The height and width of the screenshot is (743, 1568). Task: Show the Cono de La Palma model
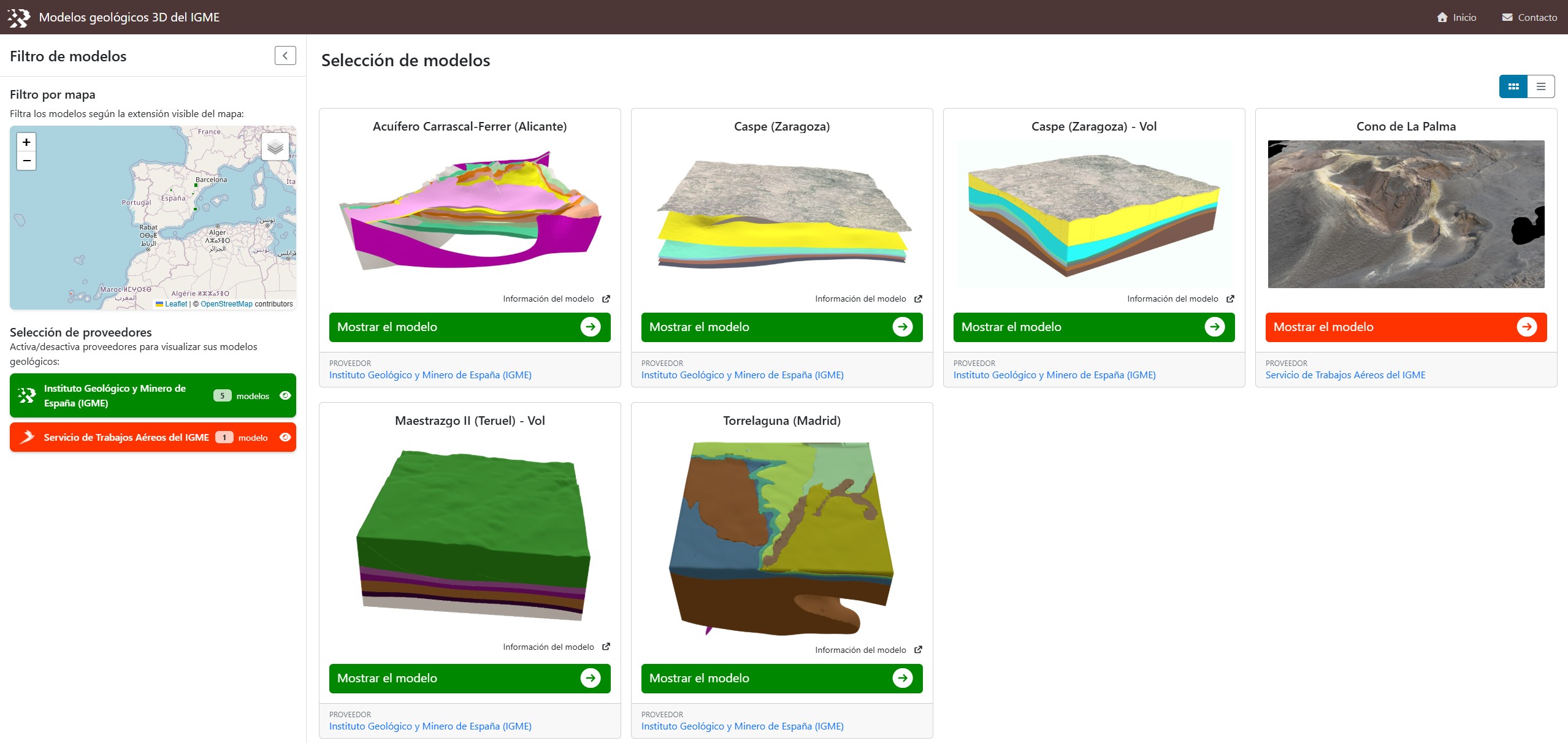point(1405,327)
